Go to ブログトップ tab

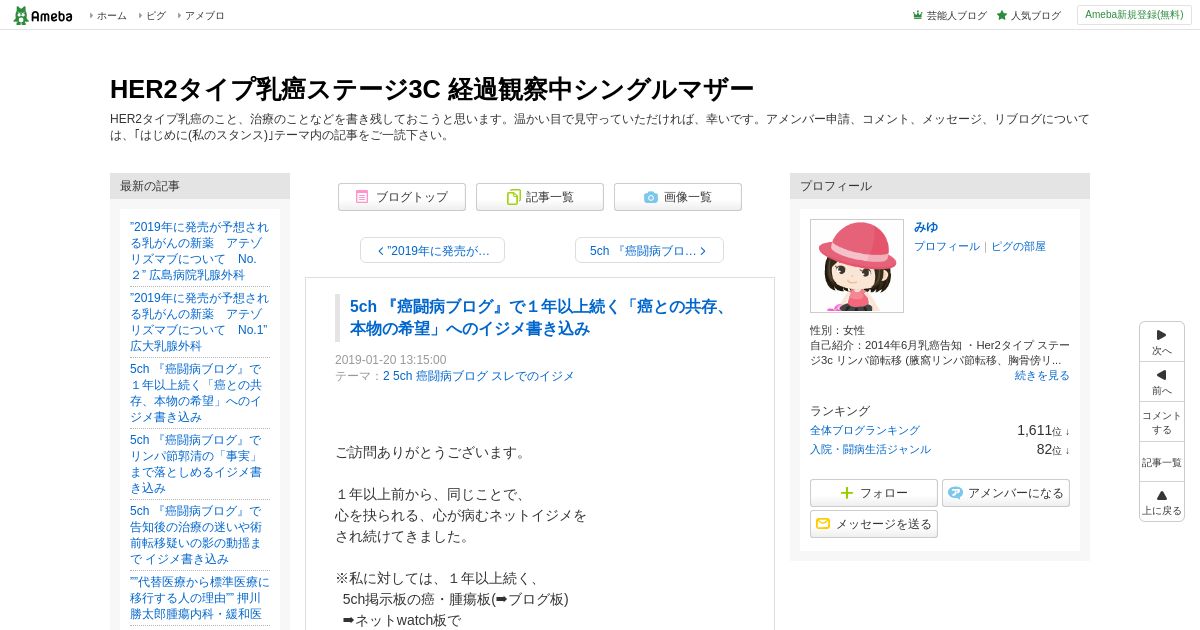click(402, 197)
